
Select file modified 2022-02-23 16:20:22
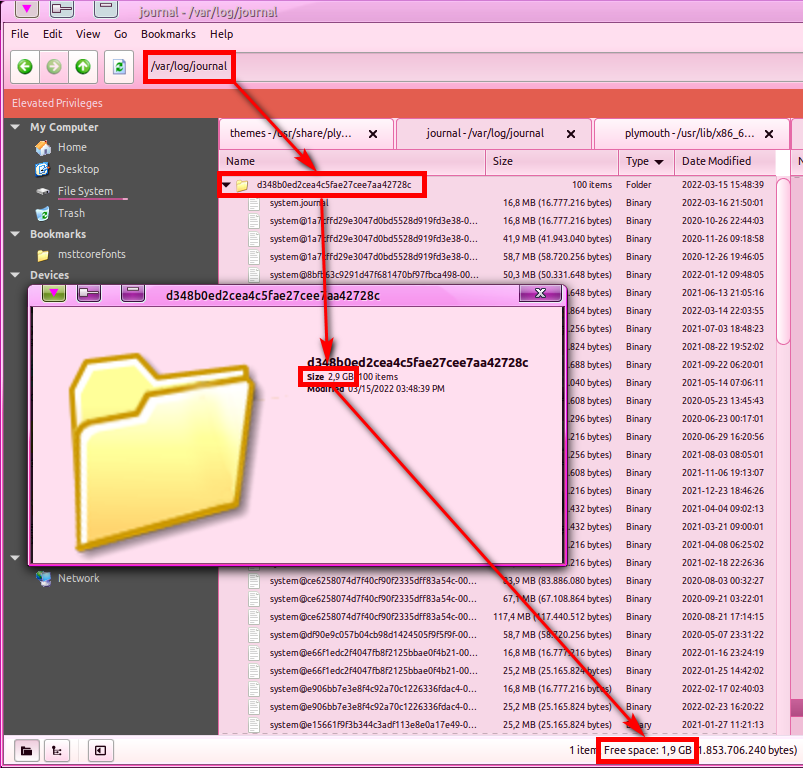(x=498, y=707)
